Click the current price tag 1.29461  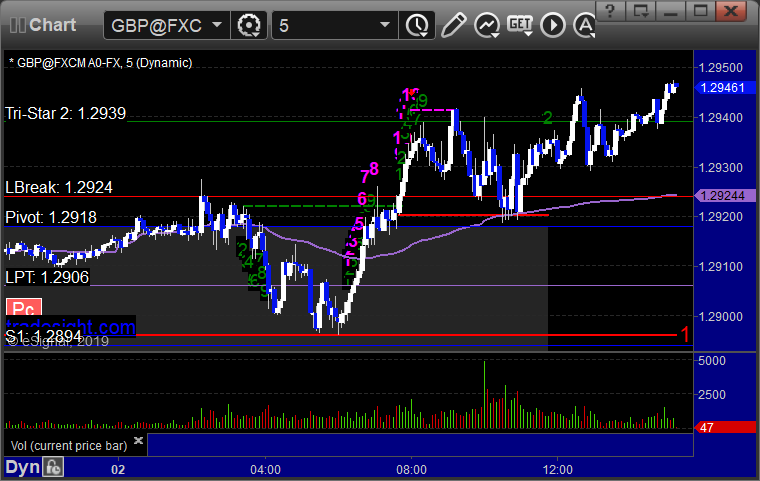[x=725, y=88]
